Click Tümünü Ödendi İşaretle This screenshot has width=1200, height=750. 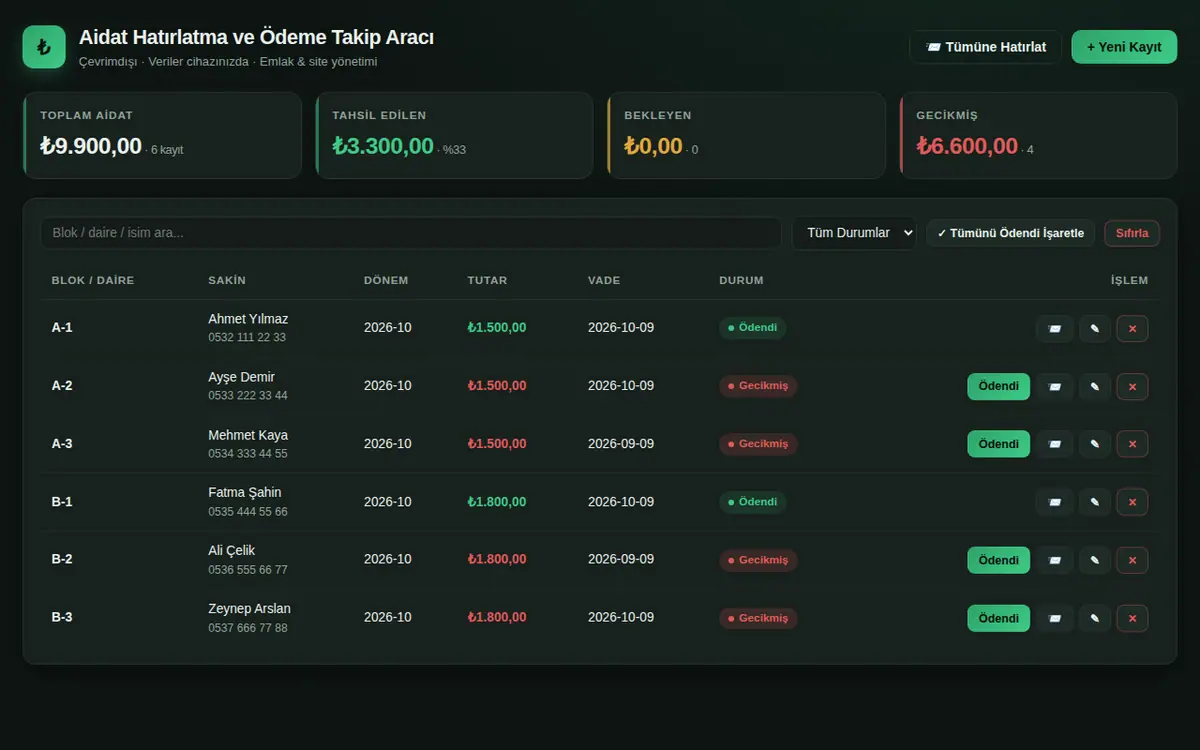1011,233
